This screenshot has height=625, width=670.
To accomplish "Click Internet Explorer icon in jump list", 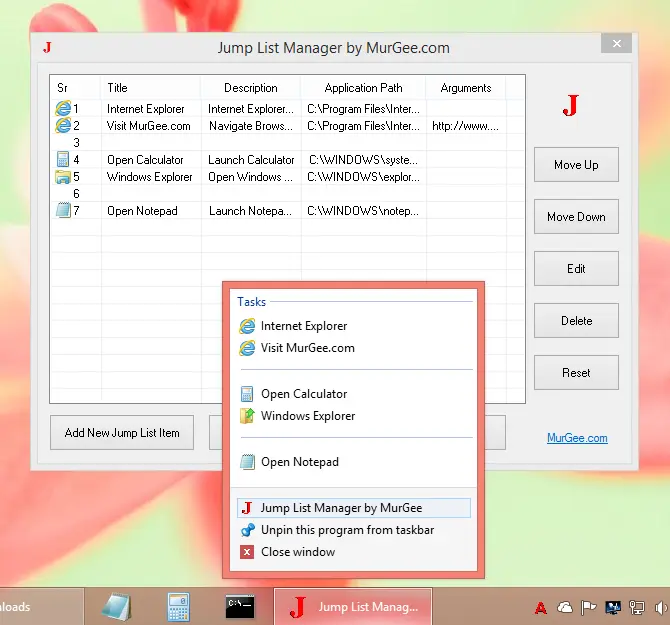I will [247, 326].
